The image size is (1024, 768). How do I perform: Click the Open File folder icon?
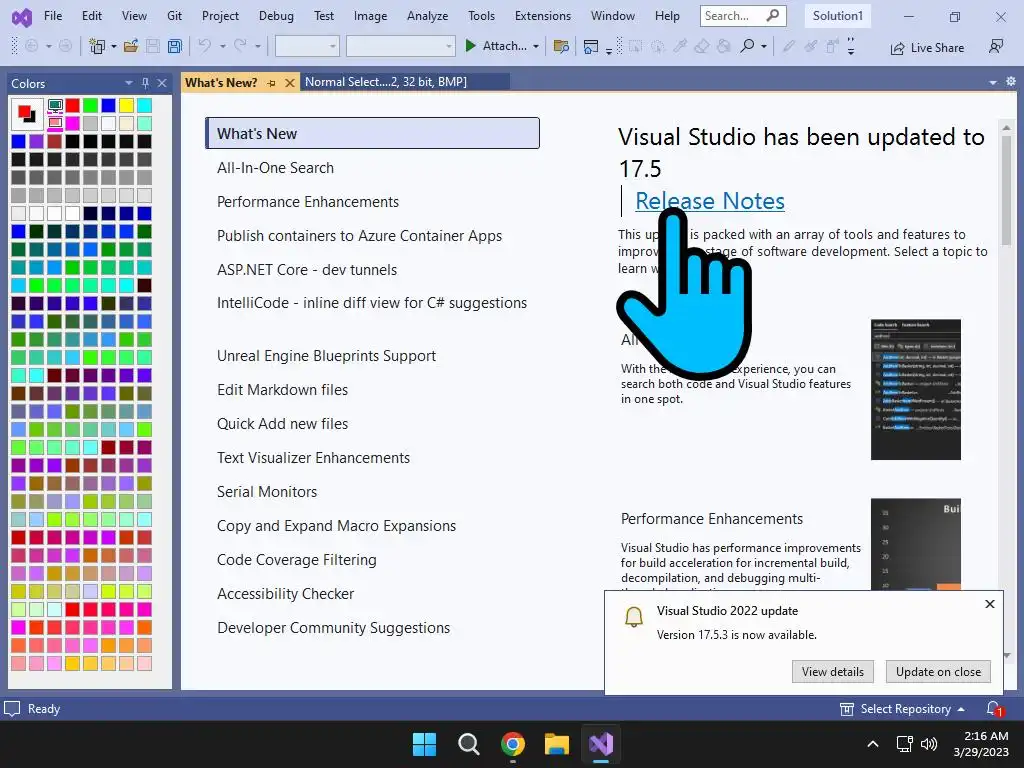click(x=131, y=46)
